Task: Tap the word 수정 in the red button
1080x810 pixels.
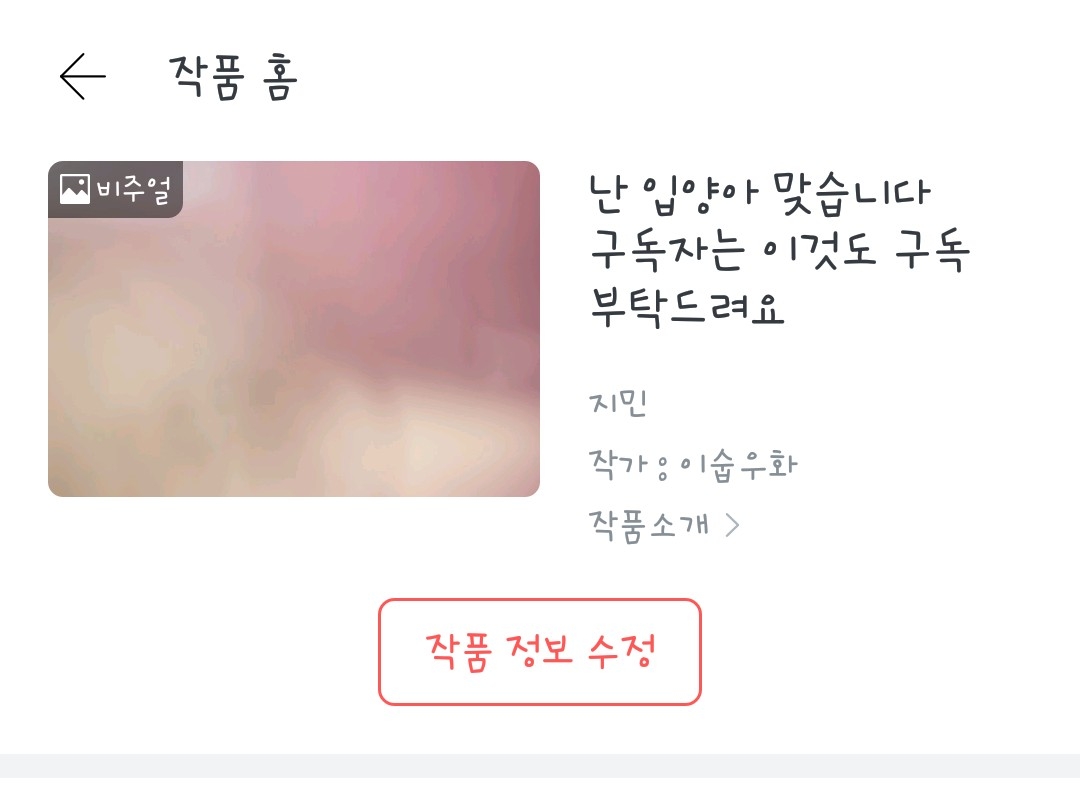Action: click(x=621, y=650)
